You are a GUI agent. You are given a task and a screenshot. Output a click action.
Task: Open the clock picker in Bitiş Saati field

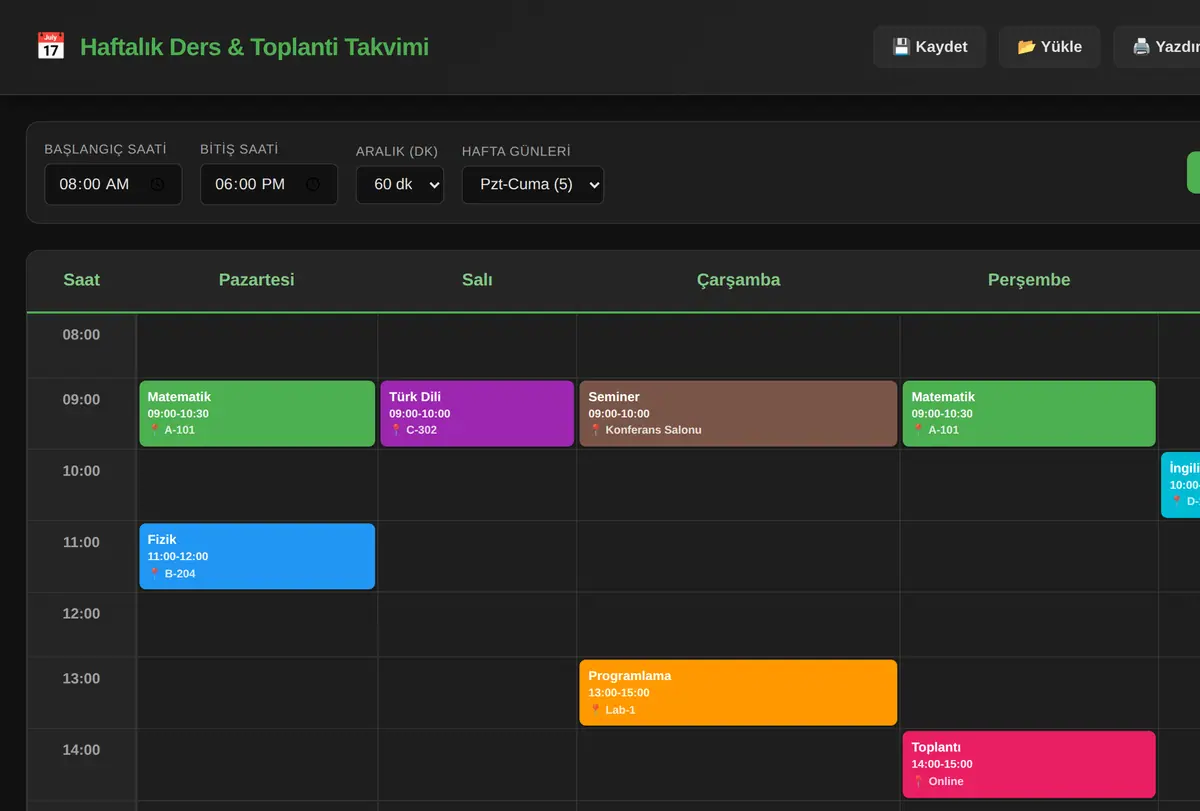point(313,184)
